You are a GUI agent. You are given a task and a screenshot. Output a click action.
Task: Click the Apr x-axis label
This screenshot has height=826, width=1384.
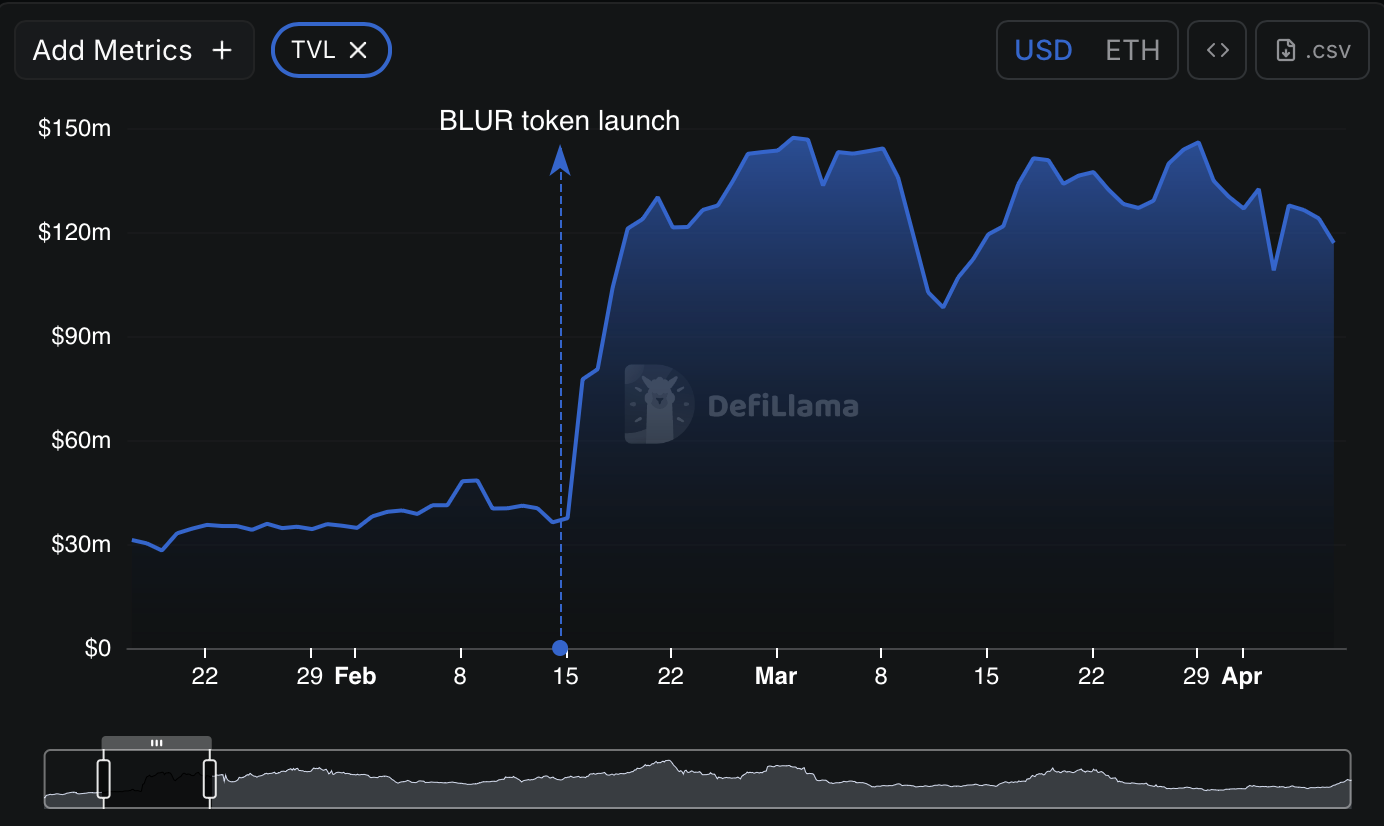click(1242, 676)
